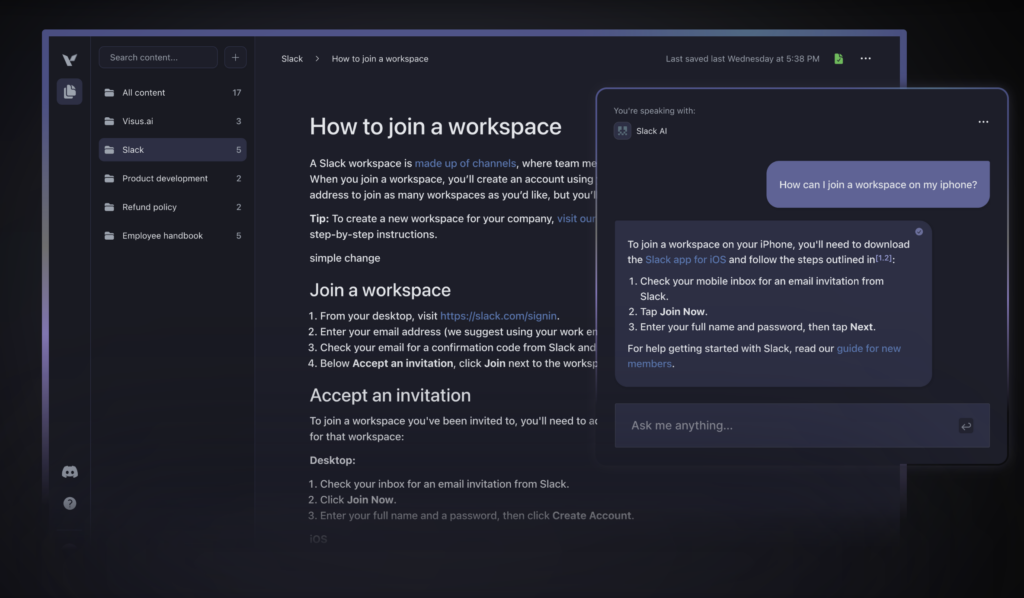The width and height of the screenshot is (1024, 598).
Task: Click the help question mark icon
Action: (x=69, y=503)
